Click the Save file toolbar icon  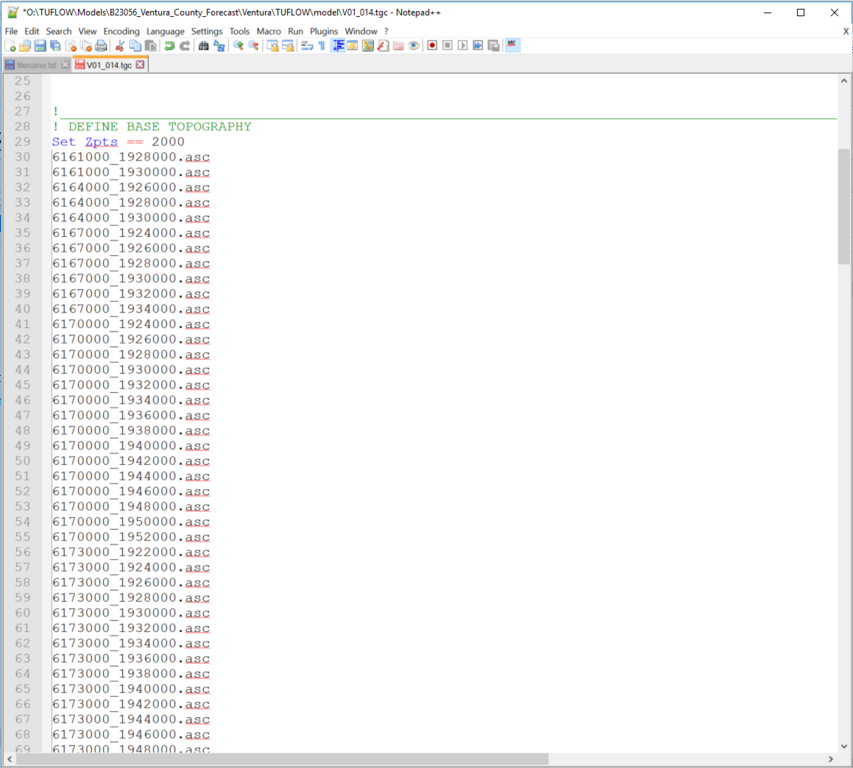click(40, 46)
